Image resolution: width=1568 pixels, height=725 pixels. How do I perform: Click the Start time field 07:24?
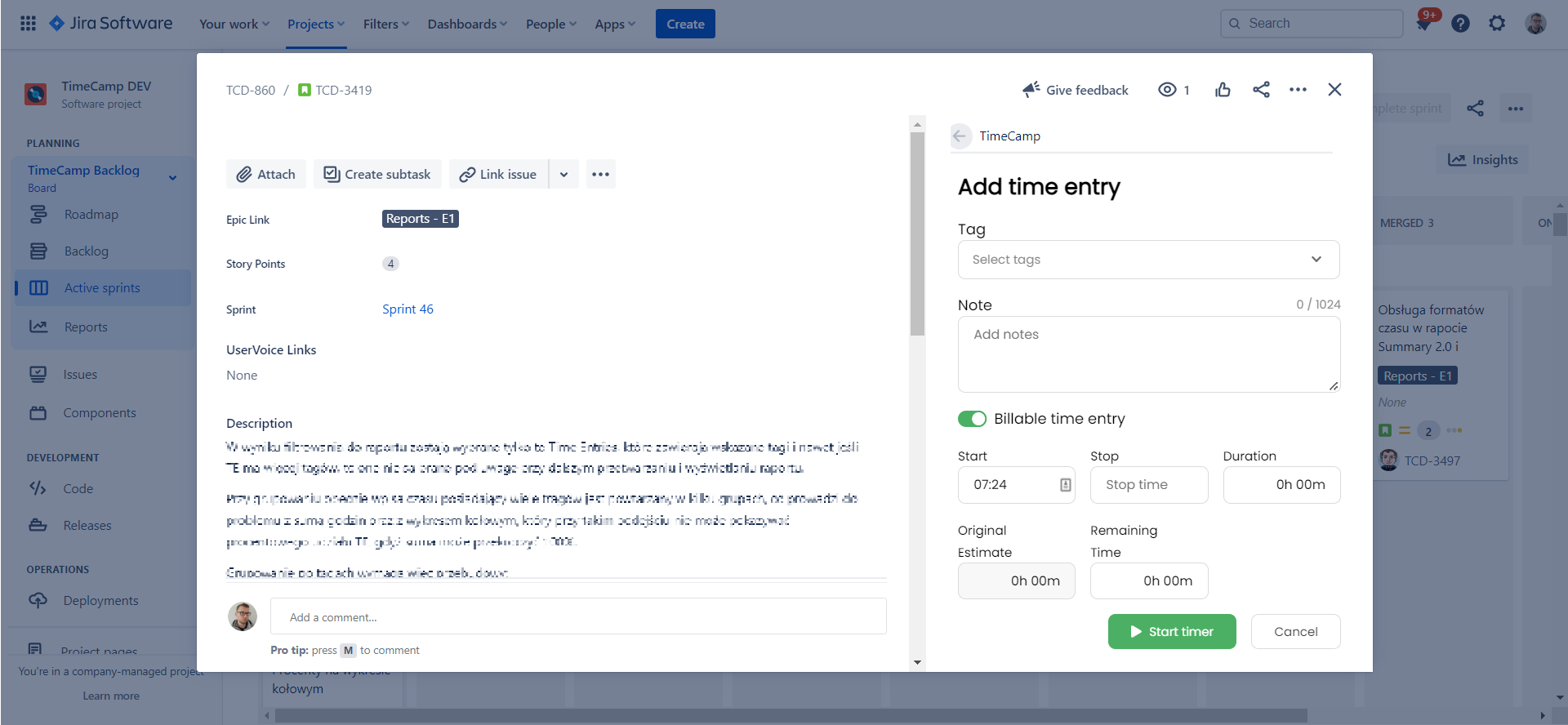(x=1016, y=485)
